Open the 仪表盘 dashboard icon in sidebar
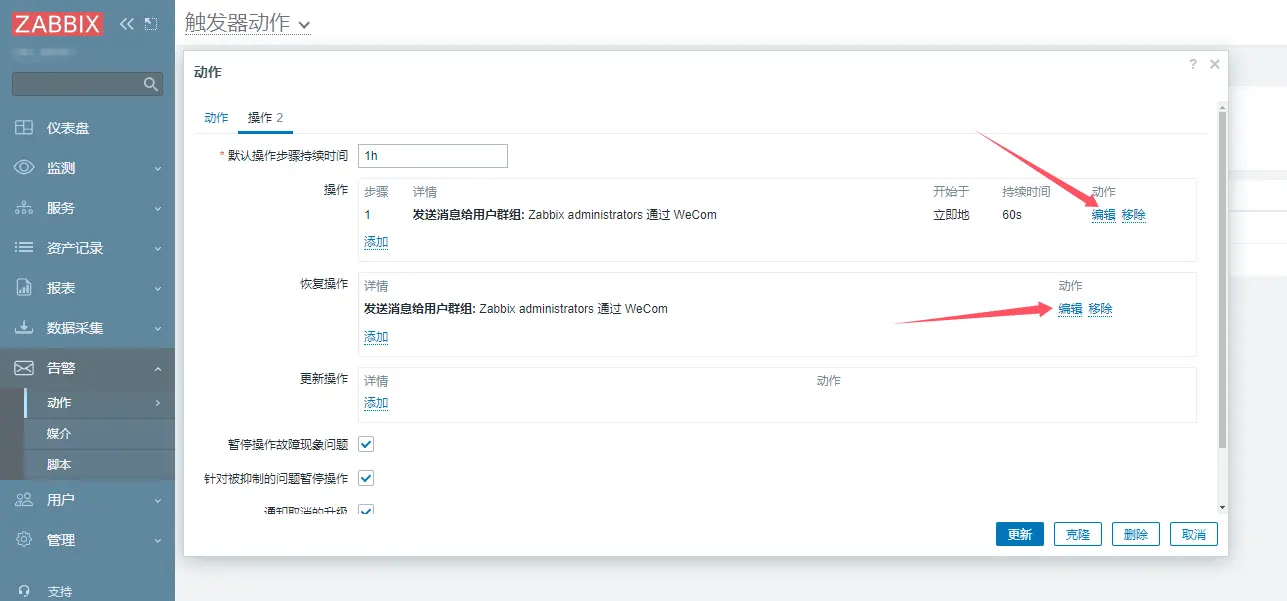Screen dimensions: 1287x601 [x=24, y=128]
